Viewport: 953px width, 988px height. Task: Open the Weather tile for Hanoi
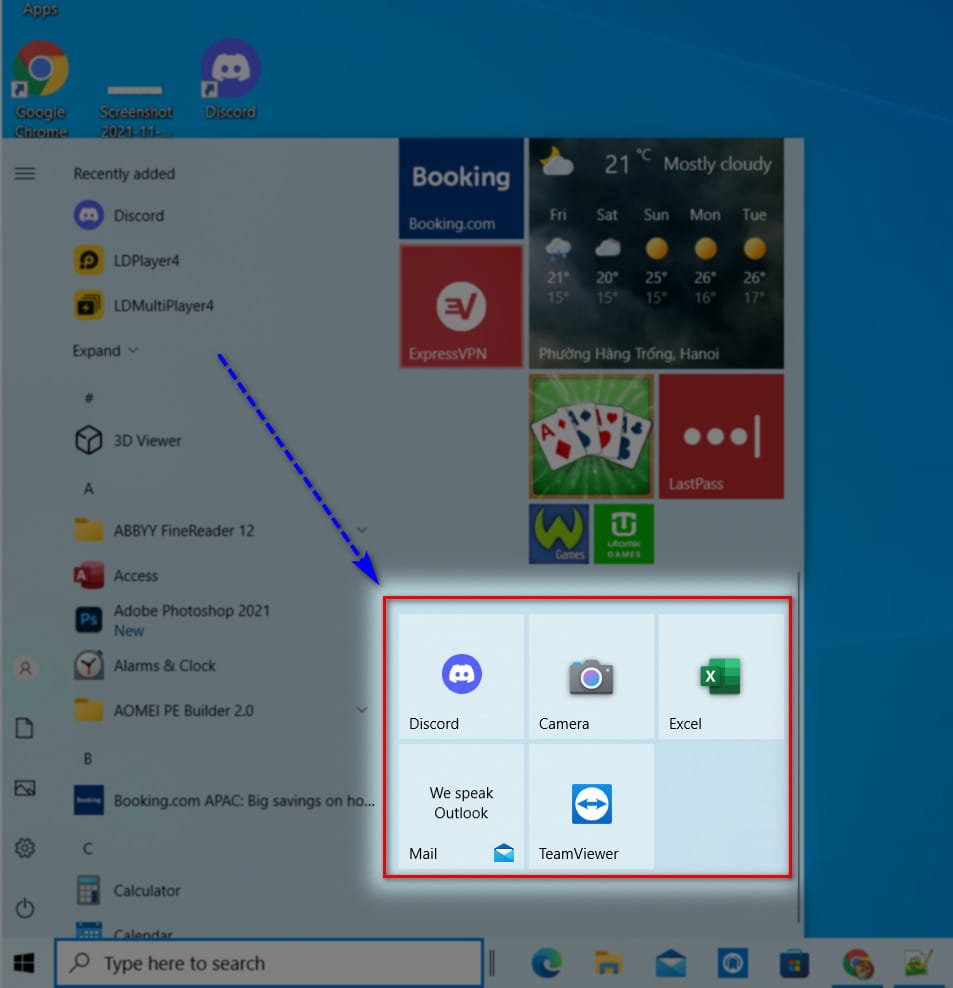coord(656,253)
